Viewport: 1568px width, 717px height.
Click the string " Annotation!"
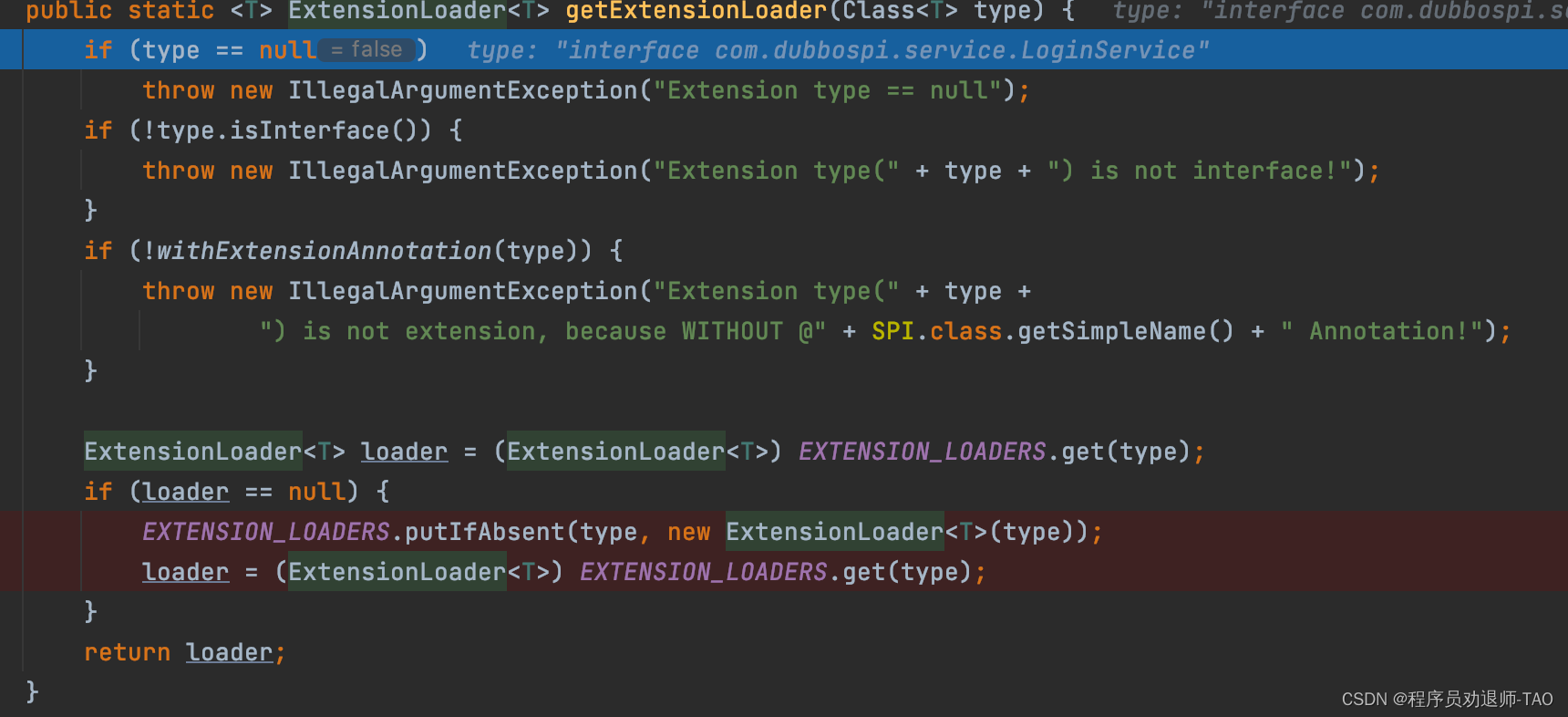pyautogui.click(x=1381, y=331)
